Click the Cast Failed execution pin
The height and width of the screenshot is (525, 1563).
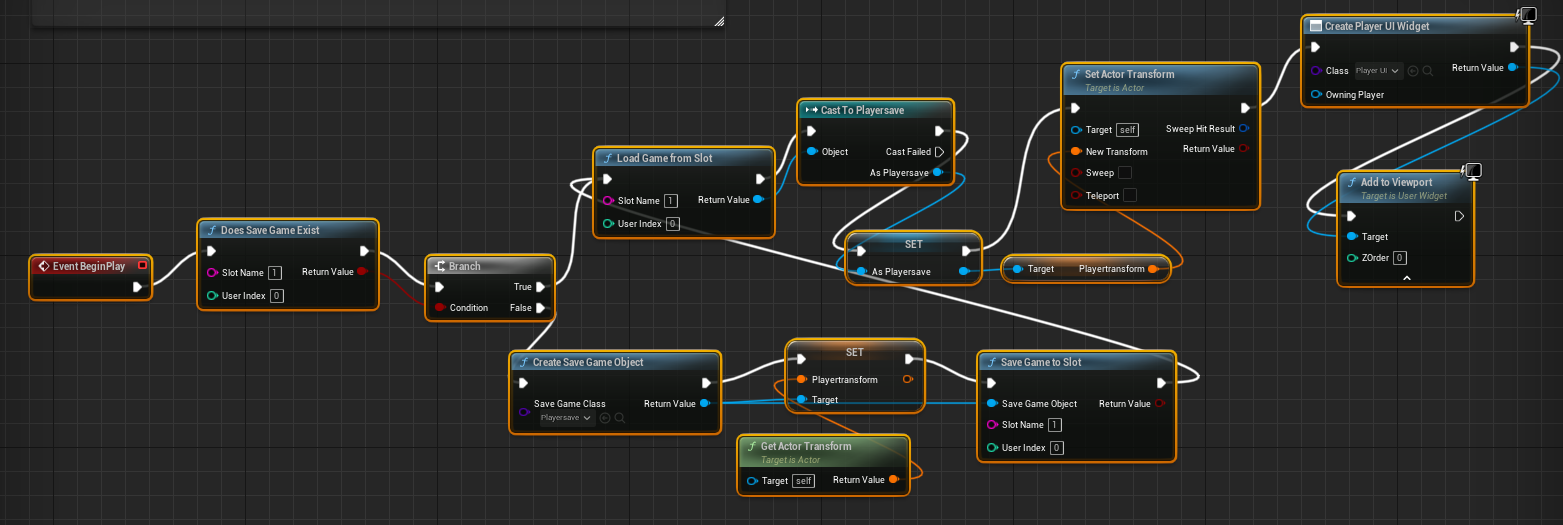point(939,152)
